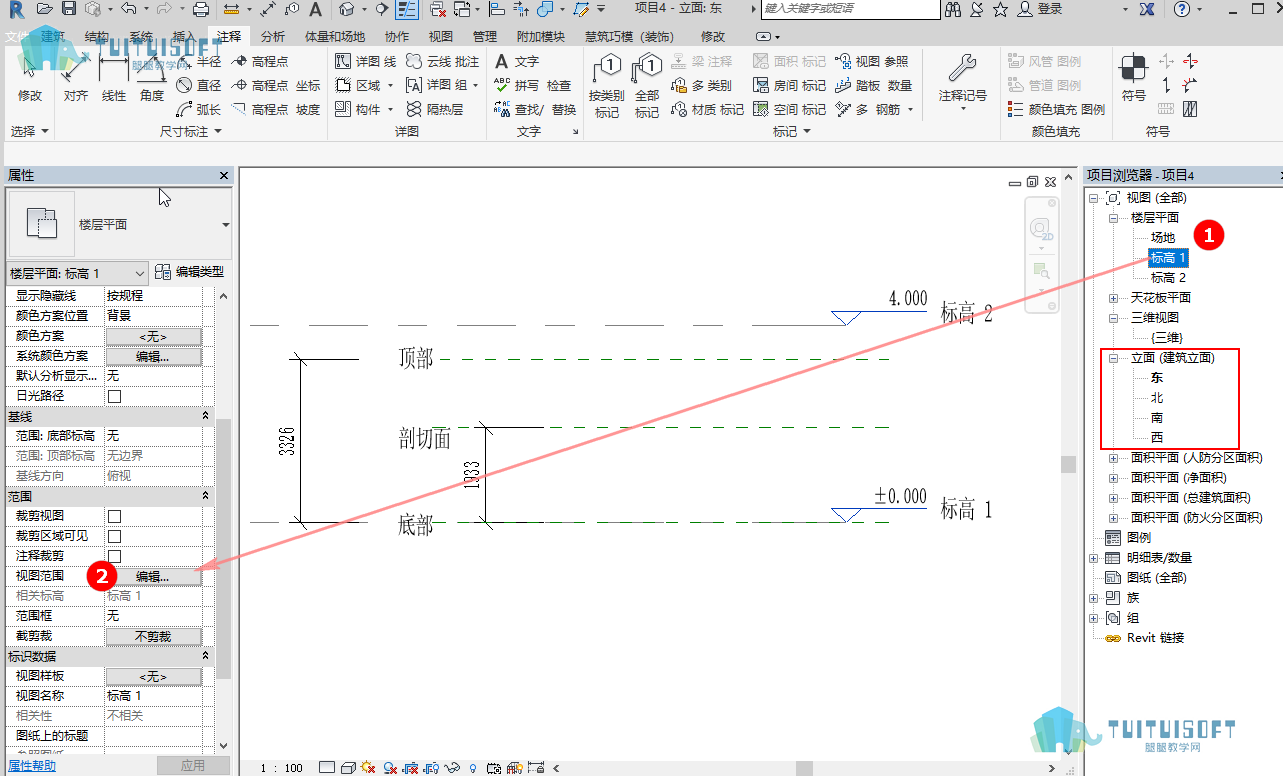Screen dimensions: 1283x776
Task: Click the 材质 标记 material tag tool
Action: 707,110
